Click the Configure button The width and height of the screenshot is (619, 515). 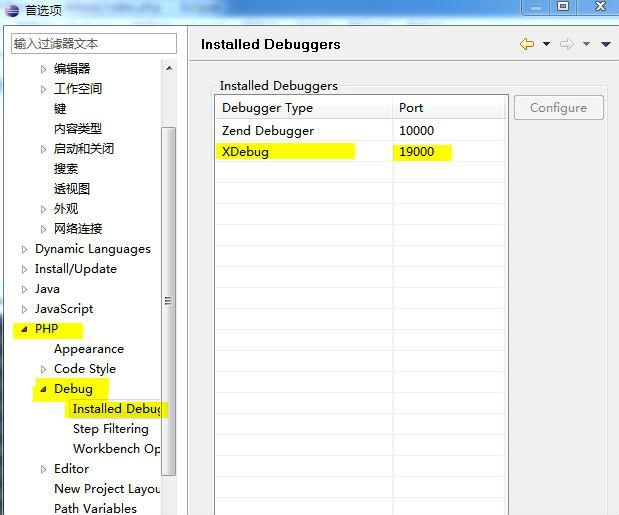point(558,108)
